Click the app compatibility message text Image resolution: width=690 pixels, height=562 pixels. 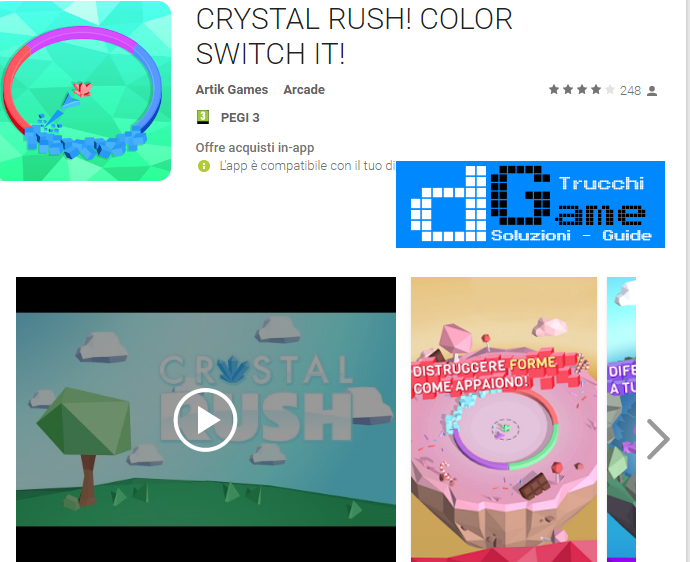click(307, 166)
